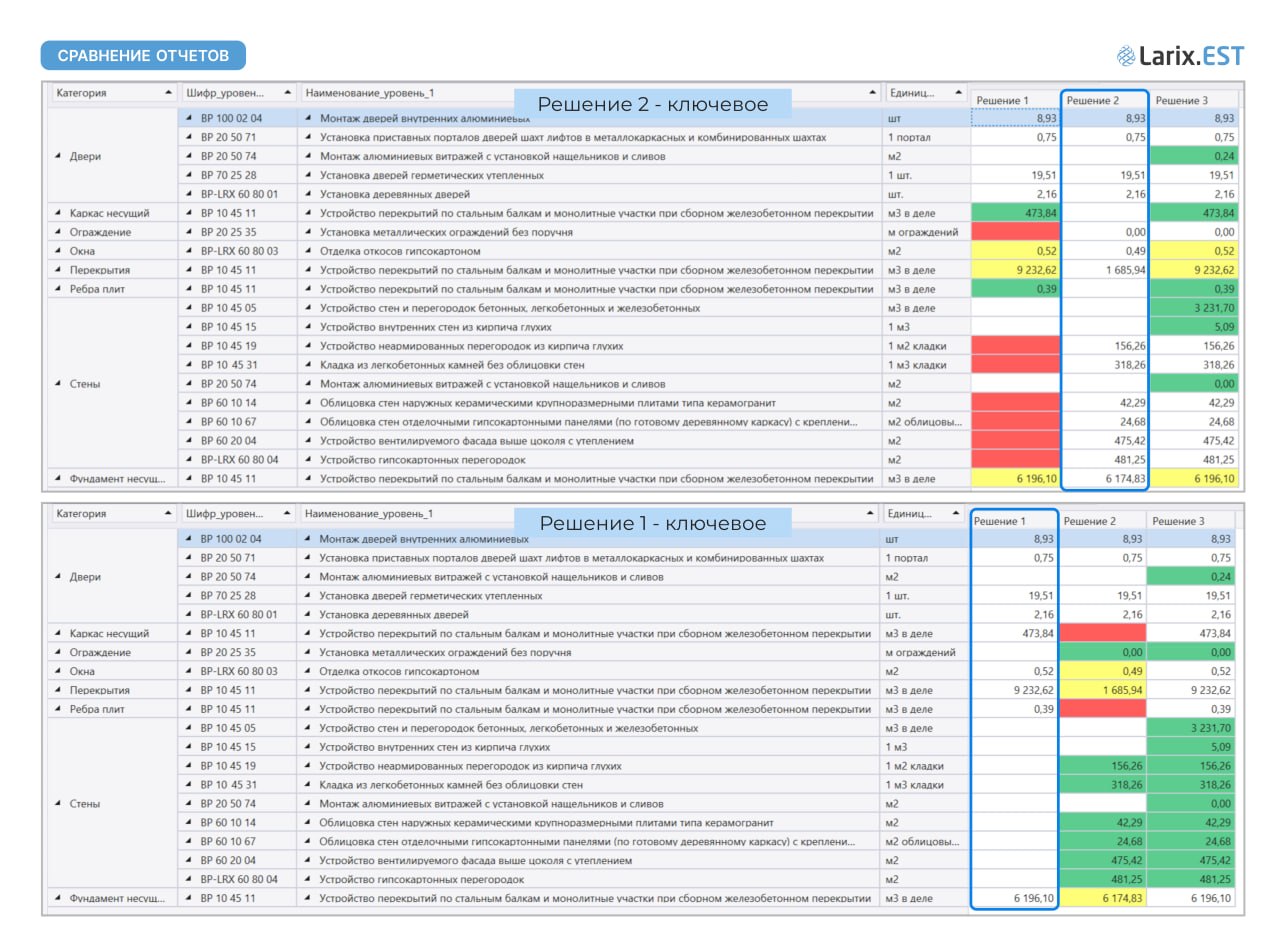This screenshot has height=951, width=1280.
Task: Click the СРАВНЕНИЕ ОТЧЕТОВ button
Action: point(143,55)
